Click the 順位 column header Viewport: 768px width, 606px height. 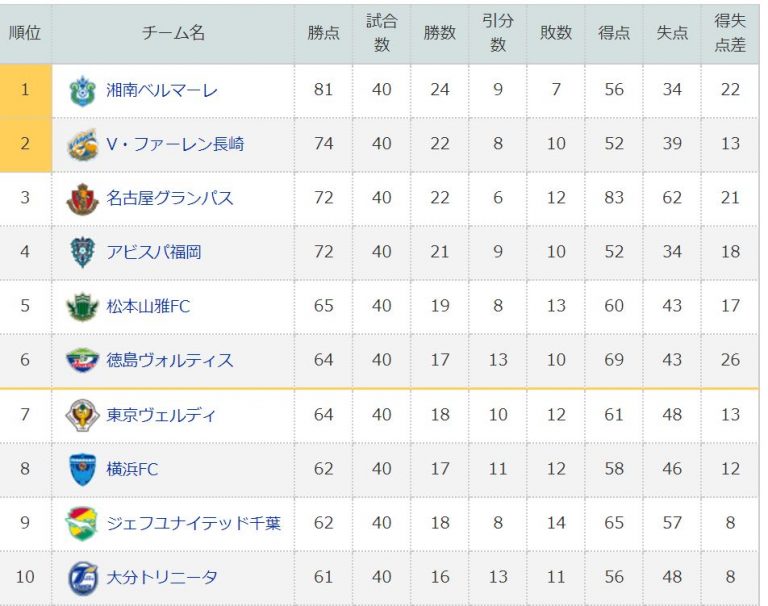pos(25,33)
